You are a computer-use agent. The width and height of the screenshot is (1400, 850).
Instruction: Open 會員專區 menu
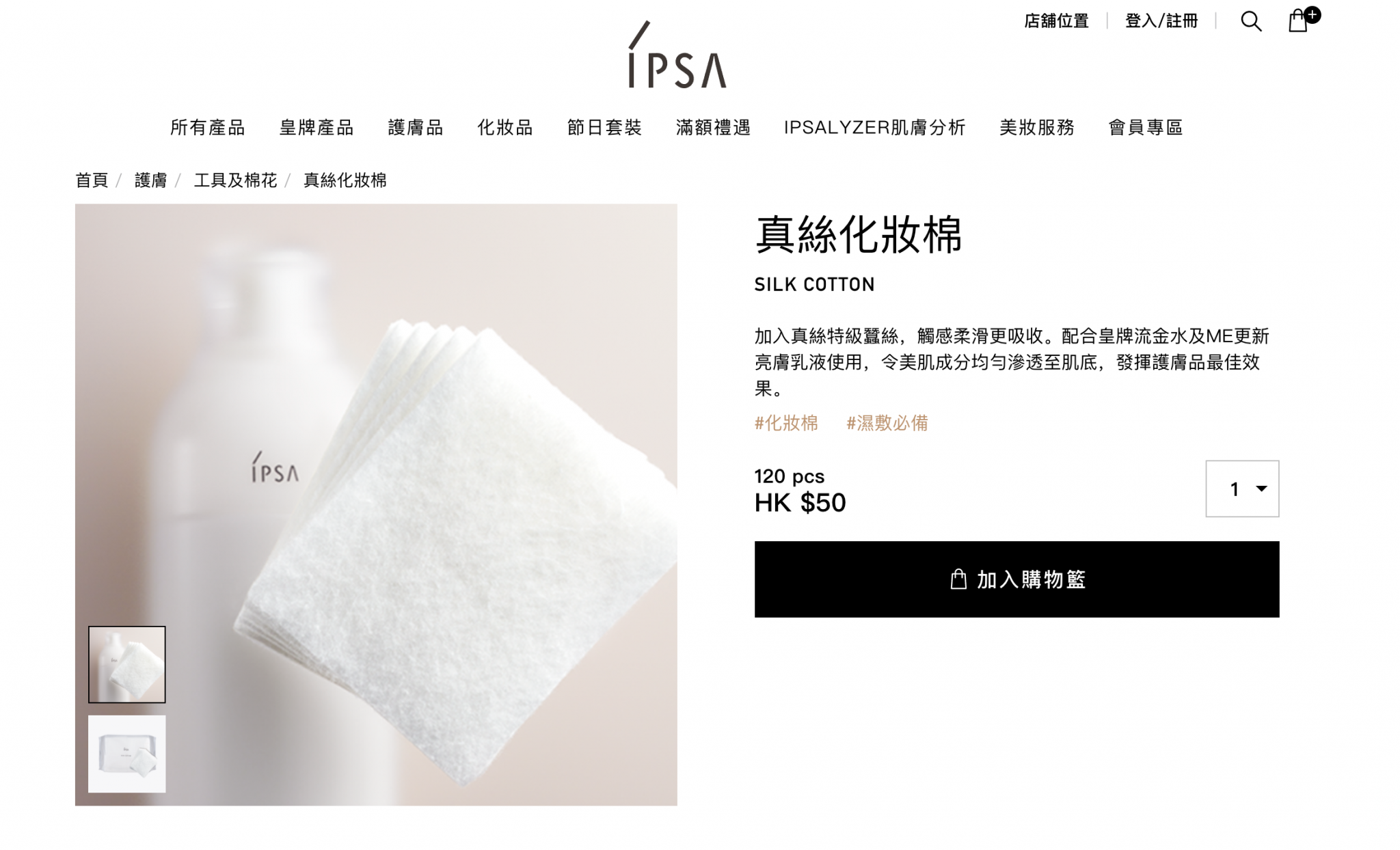coord(1146,128)
